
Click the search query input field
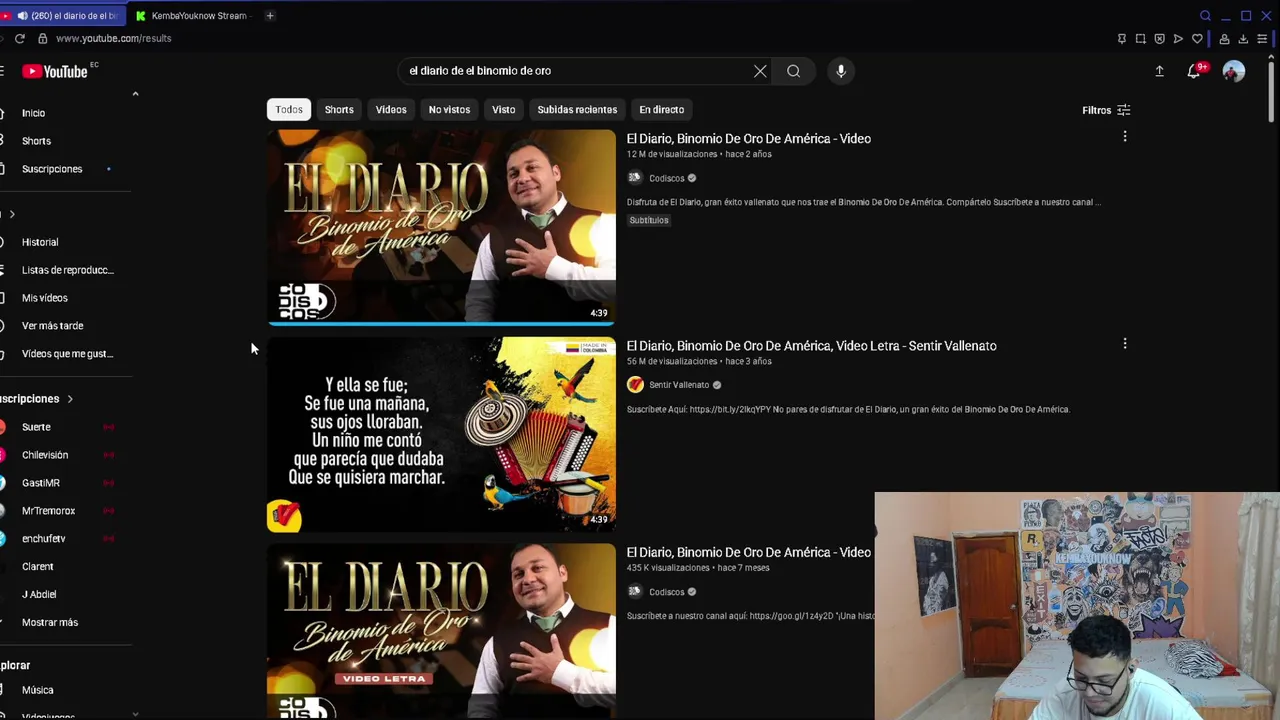point(575,71)
